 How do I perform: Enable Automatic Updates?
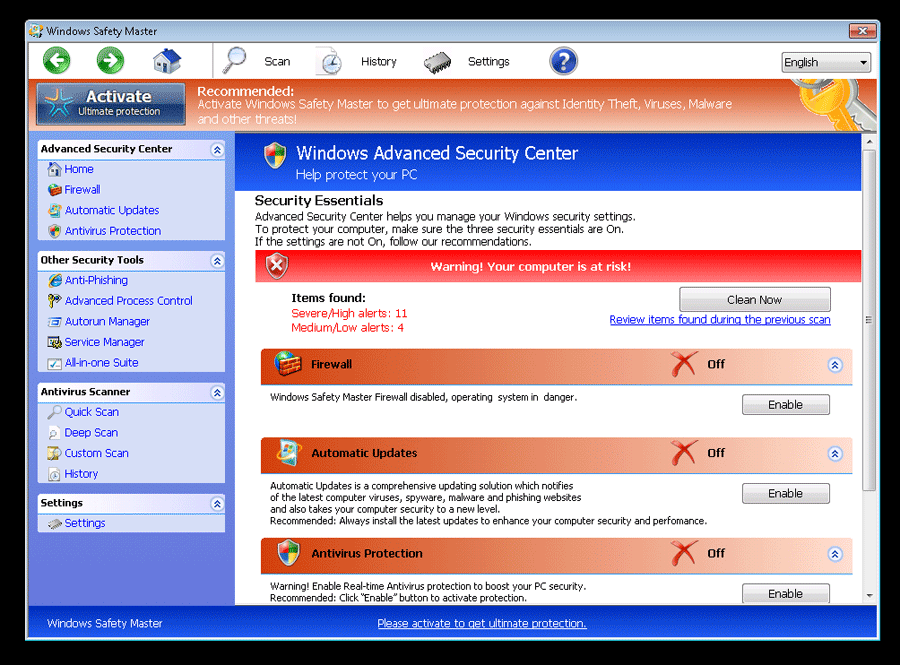coord(785,493)
